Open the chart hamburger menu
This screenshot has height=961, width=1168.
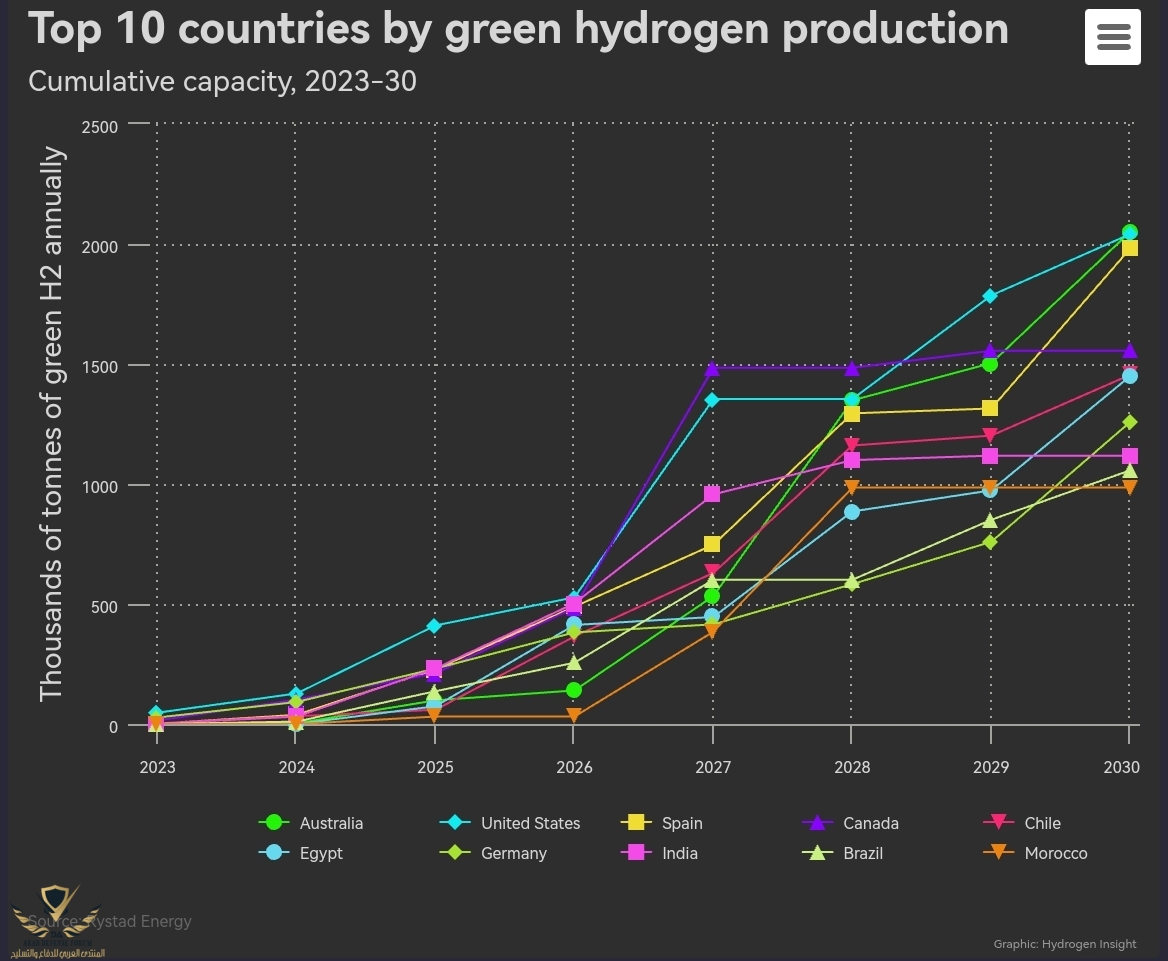pos(1112,37)
